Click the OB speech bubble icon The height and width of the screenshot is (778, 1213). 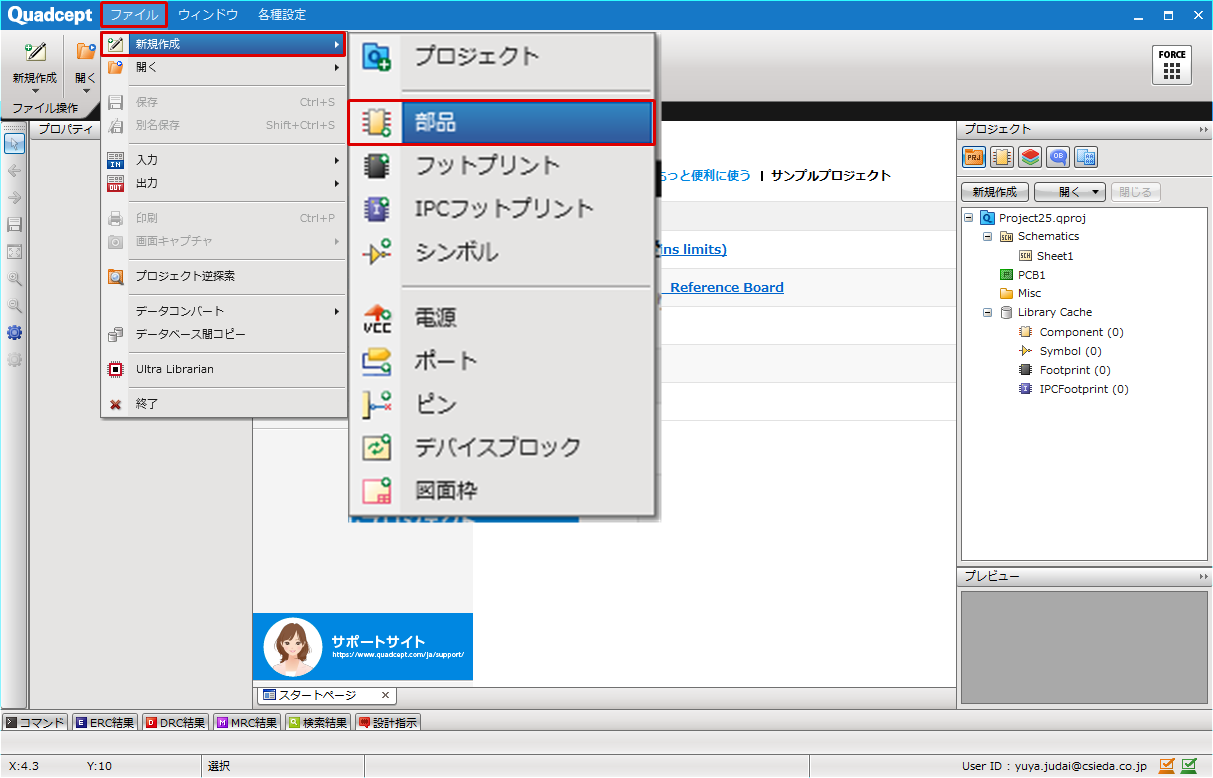tap(1057, 157)
